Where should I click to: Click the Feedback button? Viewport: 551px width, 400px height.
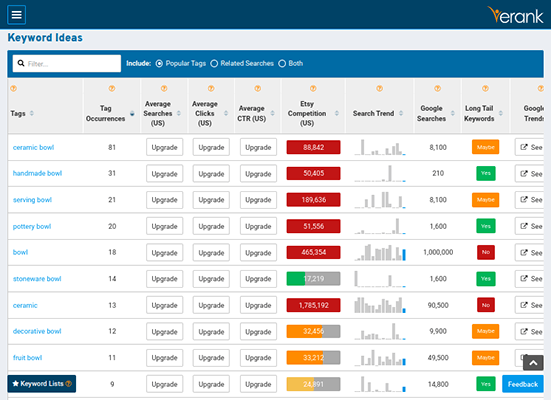(523, 384)
